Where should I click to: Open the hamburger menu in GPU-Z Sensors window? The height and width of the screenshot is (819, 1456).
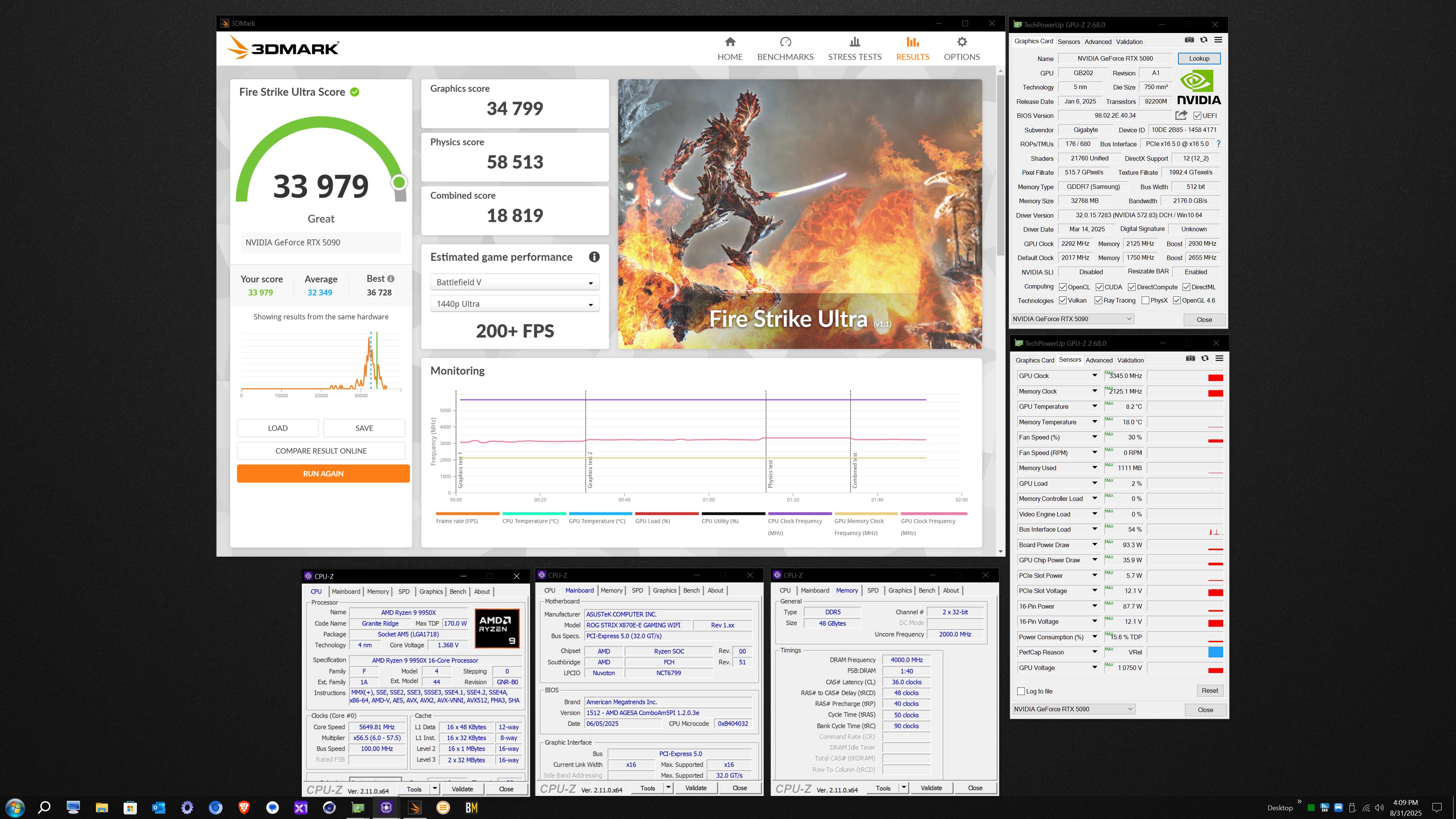pos(1219,358)
